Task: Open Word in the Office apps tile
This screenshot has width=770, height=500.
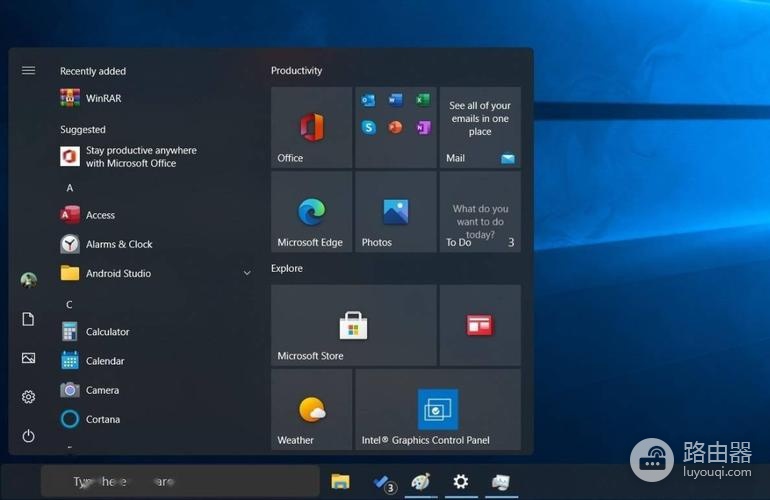Action: tap(395, 100)
